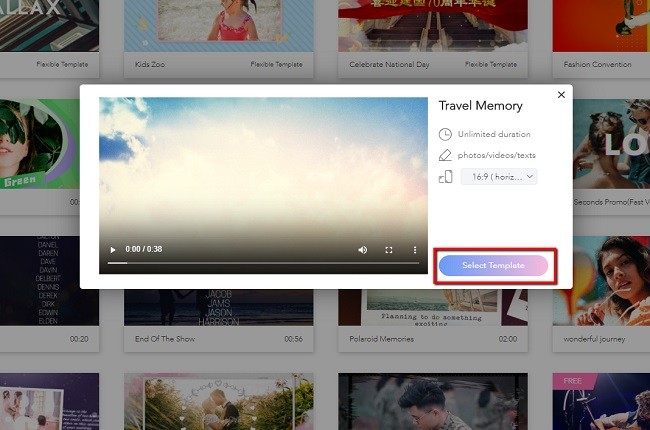Image resolution: width=650 pixels, height=430 pixels.
Task: Click the 0:00 / 0:38 time display
Action: pos(143,249)
